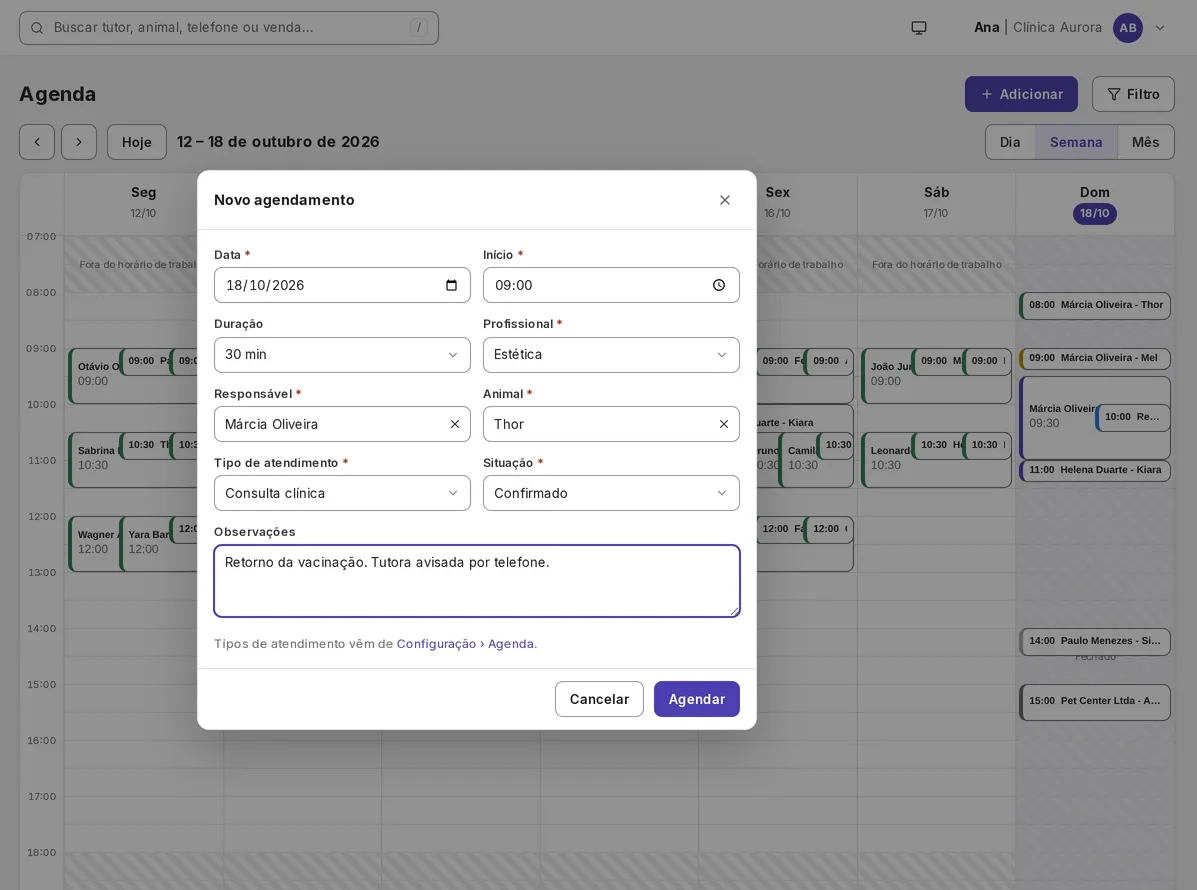
Task: Open the Segunda 12:00 Wagner appointment
Action: coord(95,543)
